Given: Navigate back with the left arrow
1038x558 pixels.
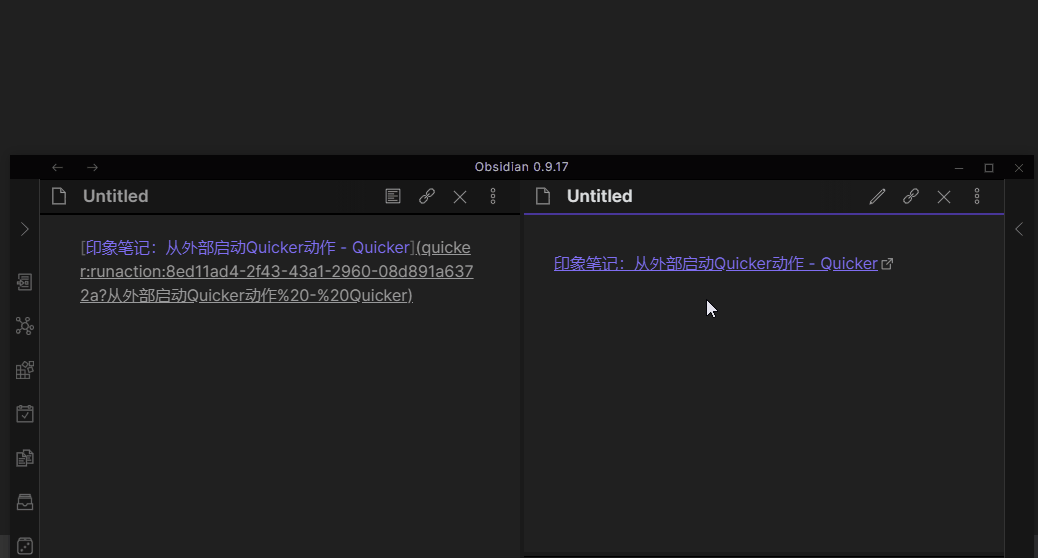Looking at the screenshot, I should [58, 167].
